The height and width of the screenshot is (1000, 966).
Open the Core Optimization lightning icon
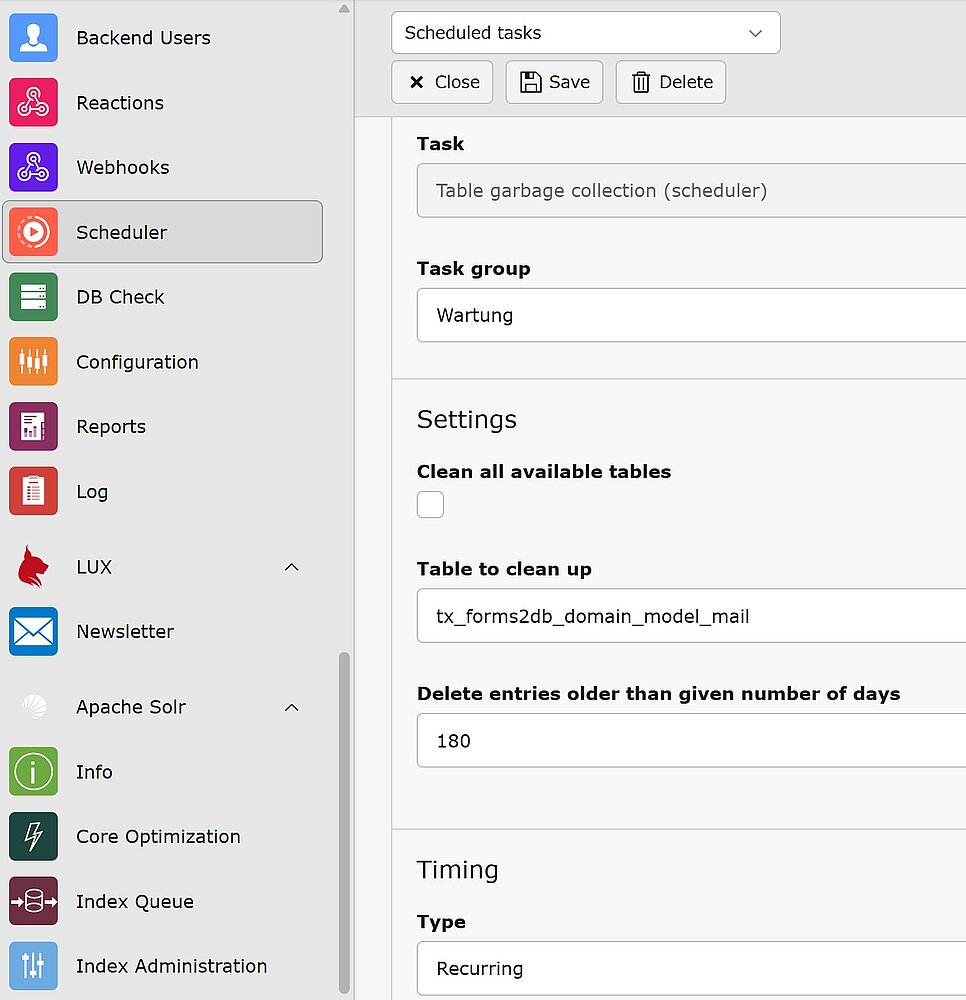coord(33,837)
